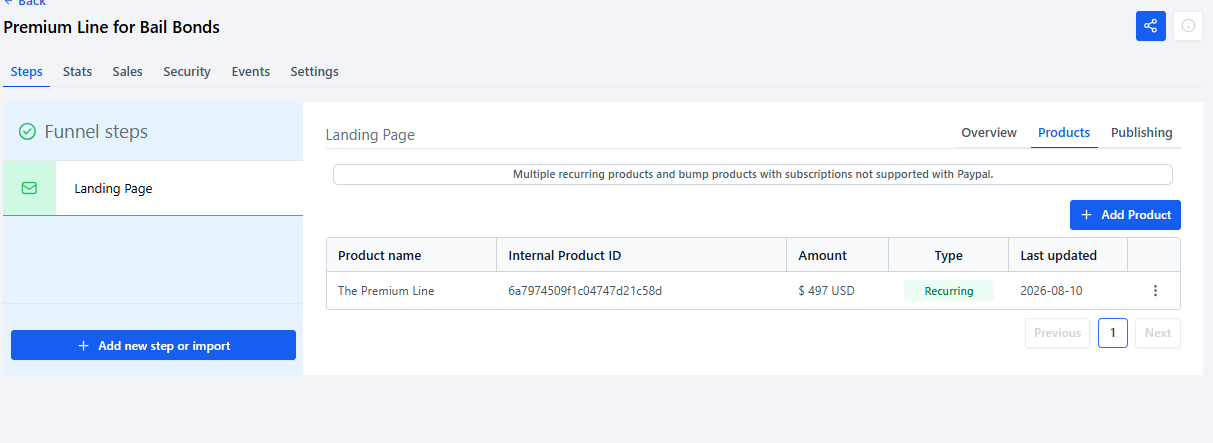The image size is (1213, 443).
Task: Click the Paypal recurring products notice
Action: click(752, 174)
